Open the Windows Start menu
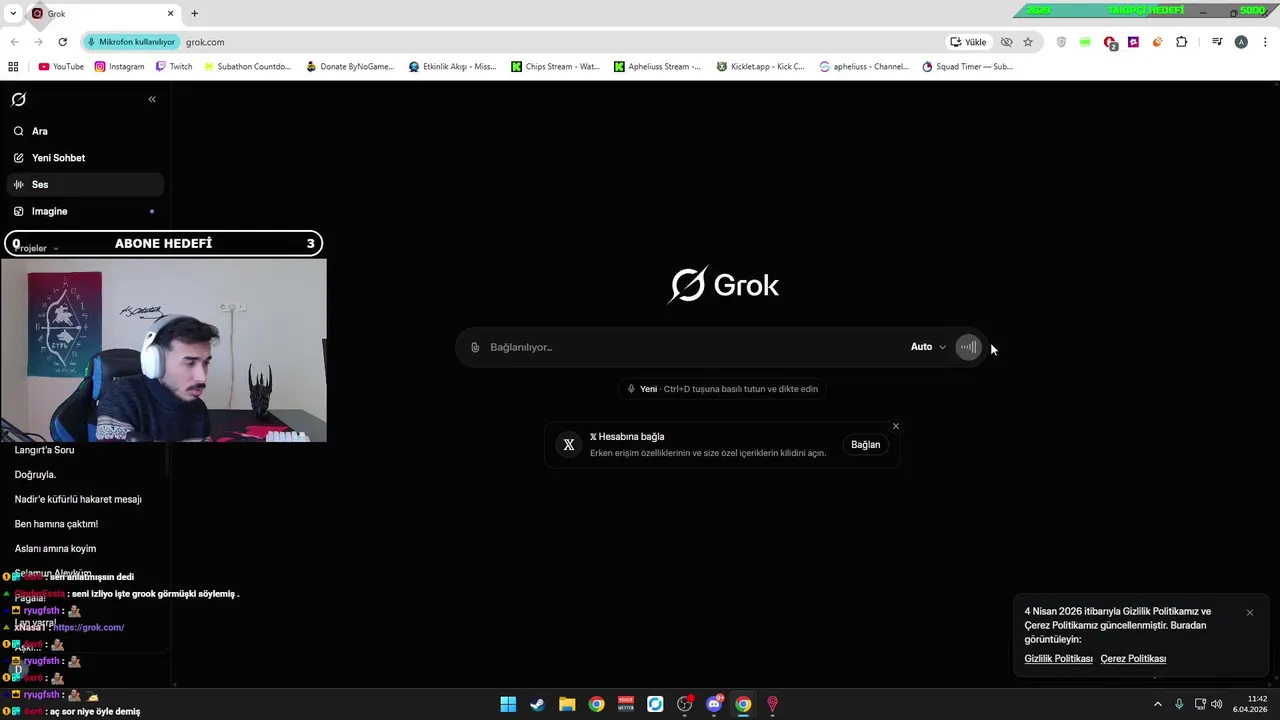Screen dimensions: 1280x720 coord(508,704)
